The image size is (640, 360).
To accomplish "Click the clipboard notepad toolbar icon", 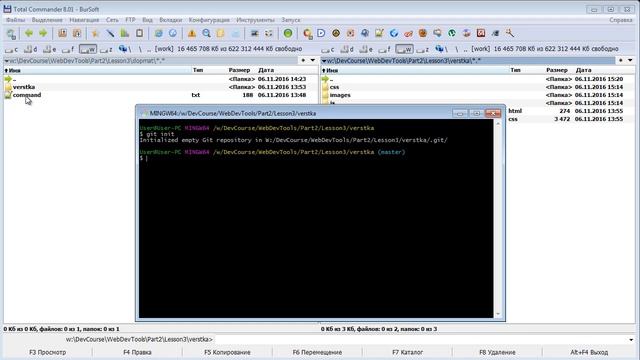I will pos(139,33).
